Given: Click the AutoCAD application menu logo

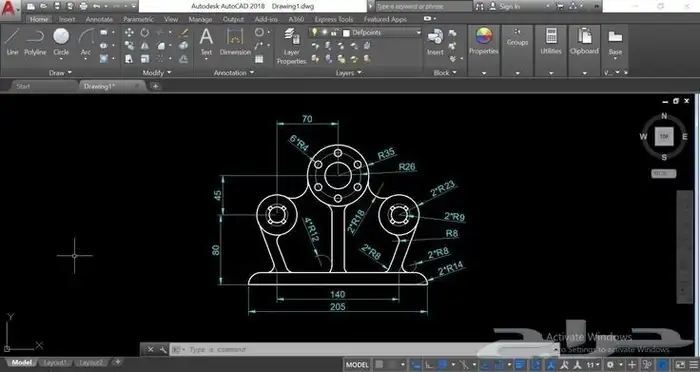Looking at the screenshot, I should [9, 8].
